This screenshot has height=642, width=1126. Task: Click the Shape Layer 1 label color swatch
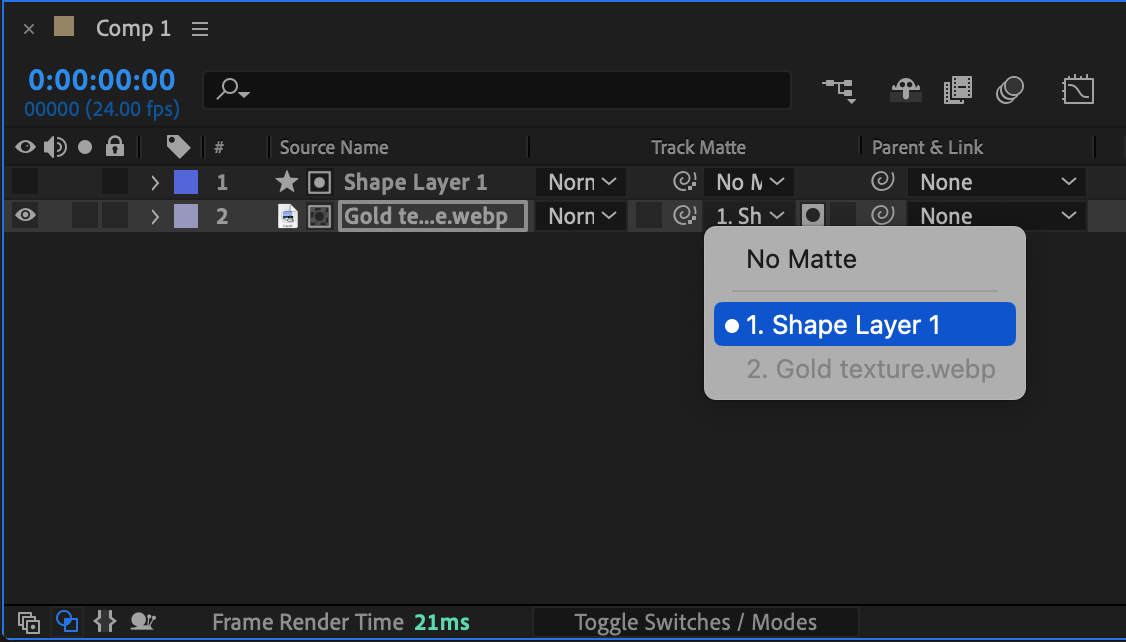[x=186, y=182]
